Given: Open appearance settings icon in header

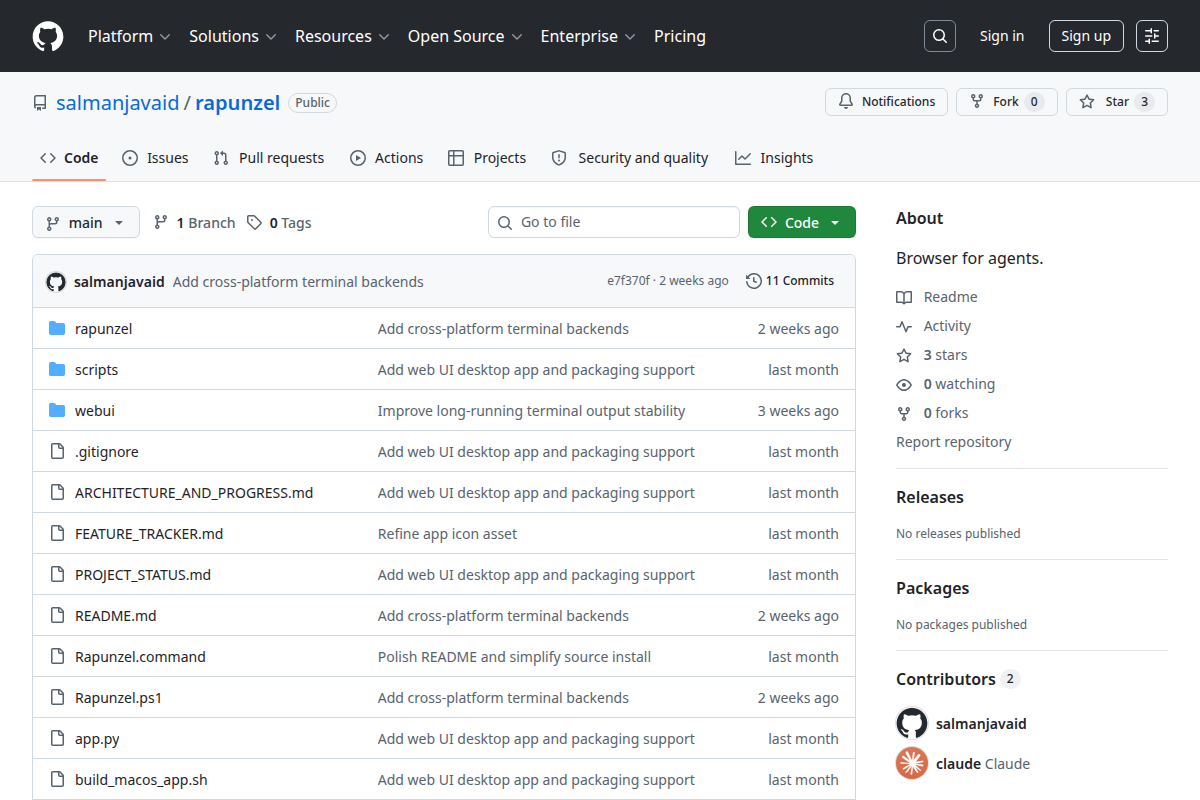Looking at the screenshot, I should click(1152, 36).
